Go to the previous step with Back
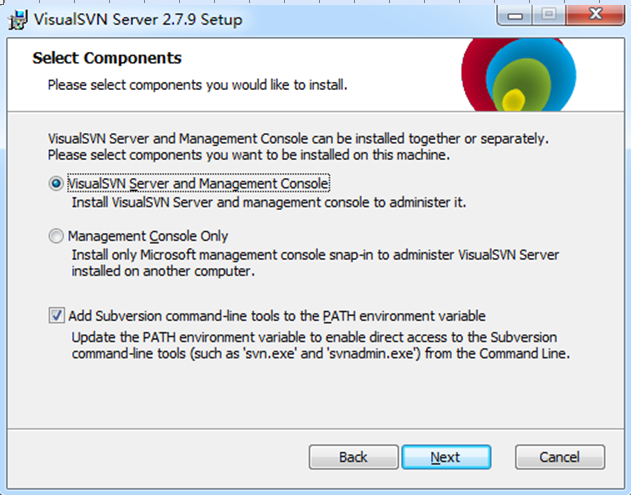The height and width of the screenshot is (495, 631). click(x=353, y=457)
